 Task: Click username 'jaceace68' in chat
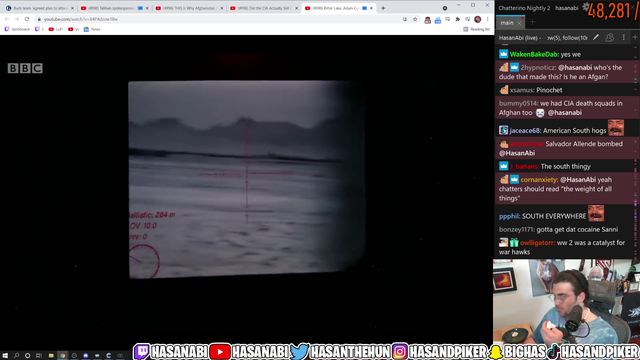[525, 131]
